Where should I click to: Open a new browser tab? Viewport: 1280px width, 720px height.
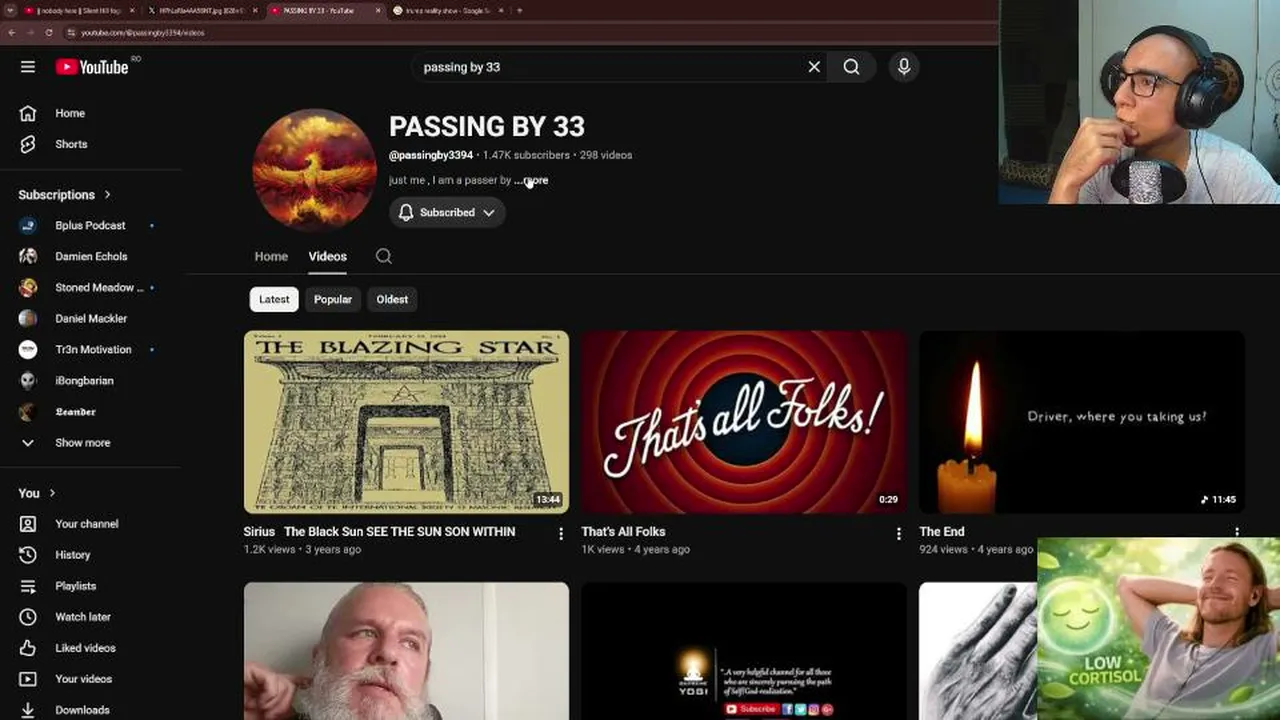coord(519,11)
